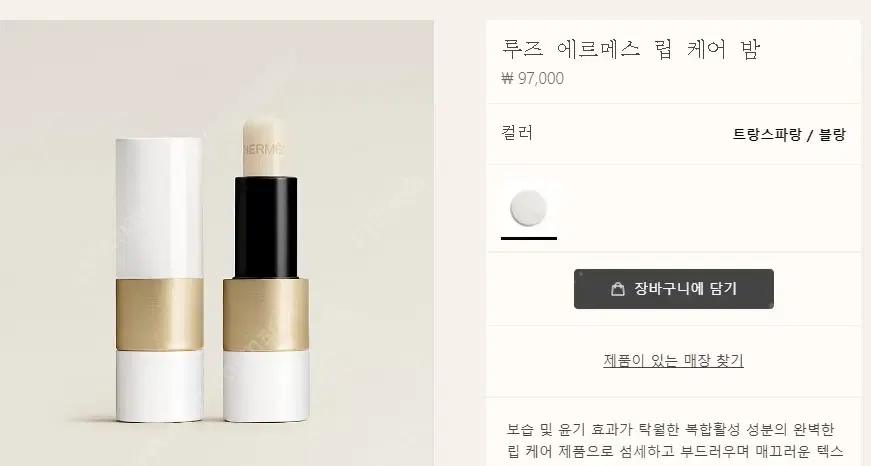Viewport: 871px width, 466px height.
Task: Click the gold band on closed cap
Action: (x=159, y=314)
